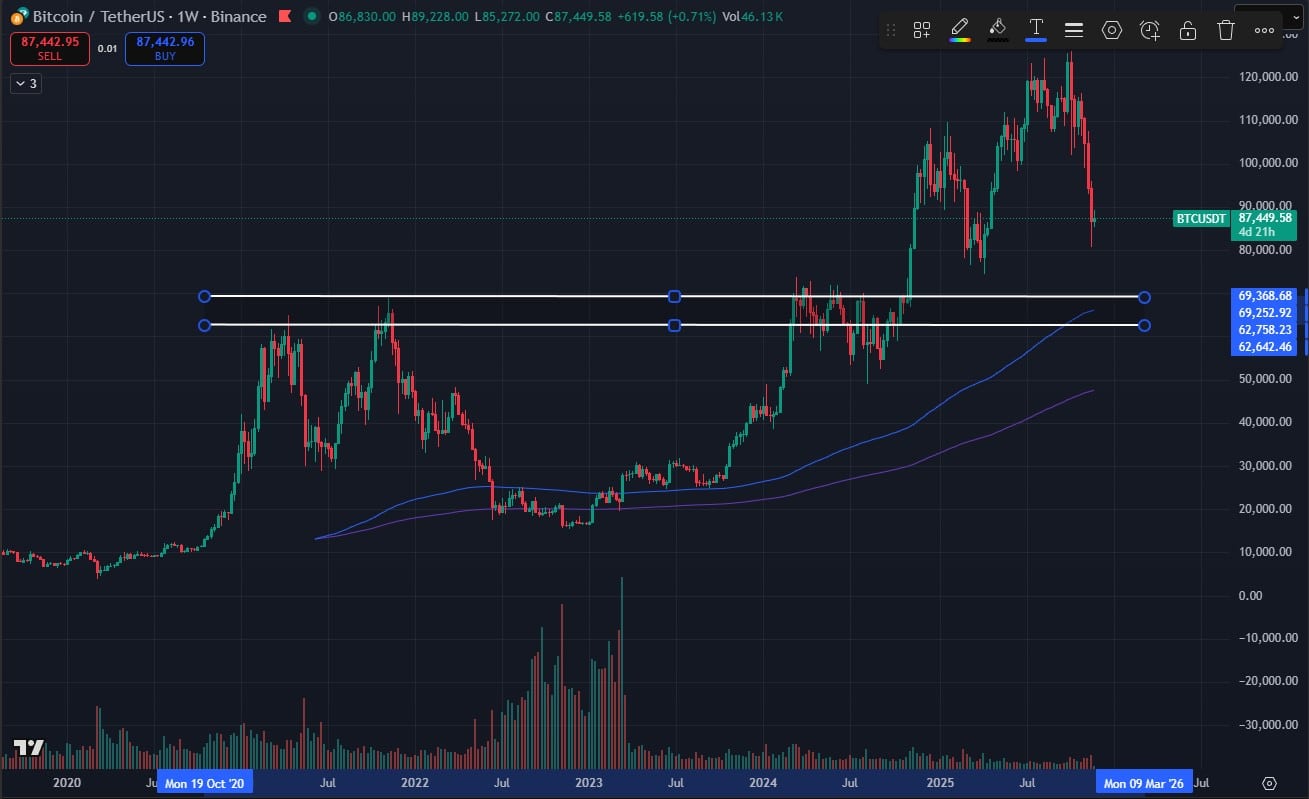The height and width of the screenshot is (799, 1309).
Task: Expand the collapsed indicators legend showing 3
Action: coord(25,84)
